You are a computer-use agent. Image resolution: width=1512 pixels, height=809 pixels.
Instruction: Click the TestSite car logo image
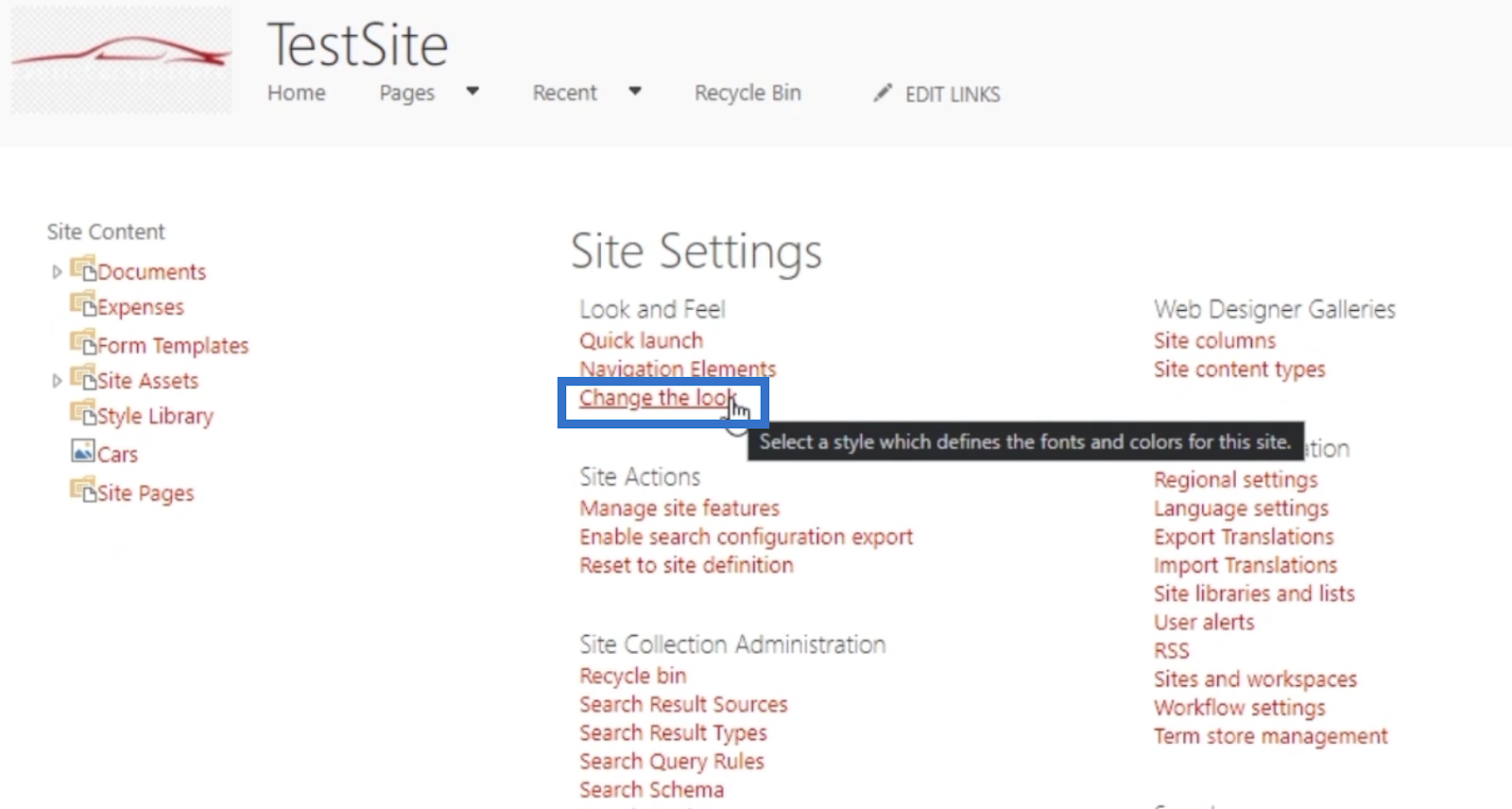tap(121, 60)
